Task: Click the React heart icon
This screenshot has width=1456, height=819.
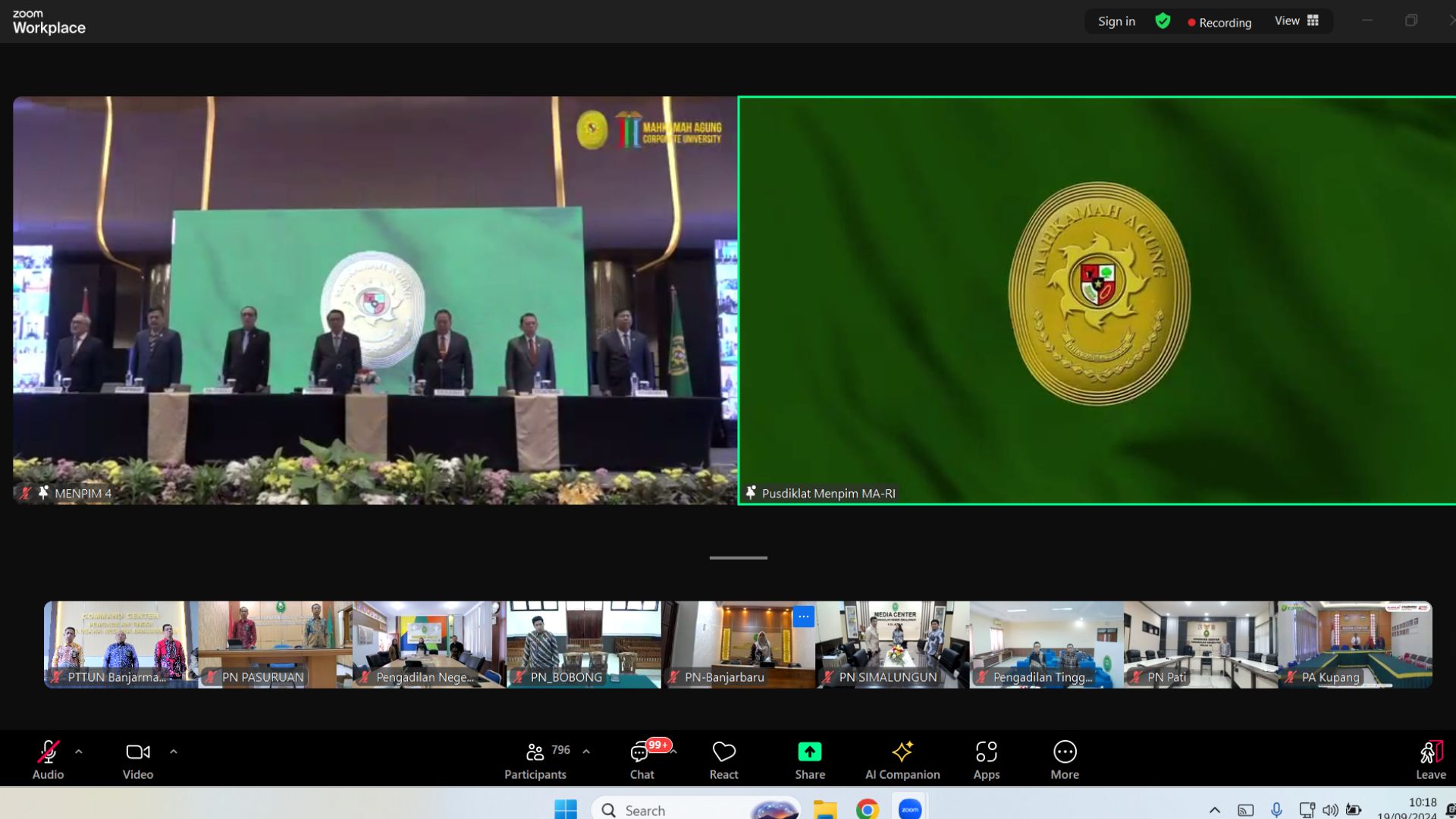Action: [723, 752]
